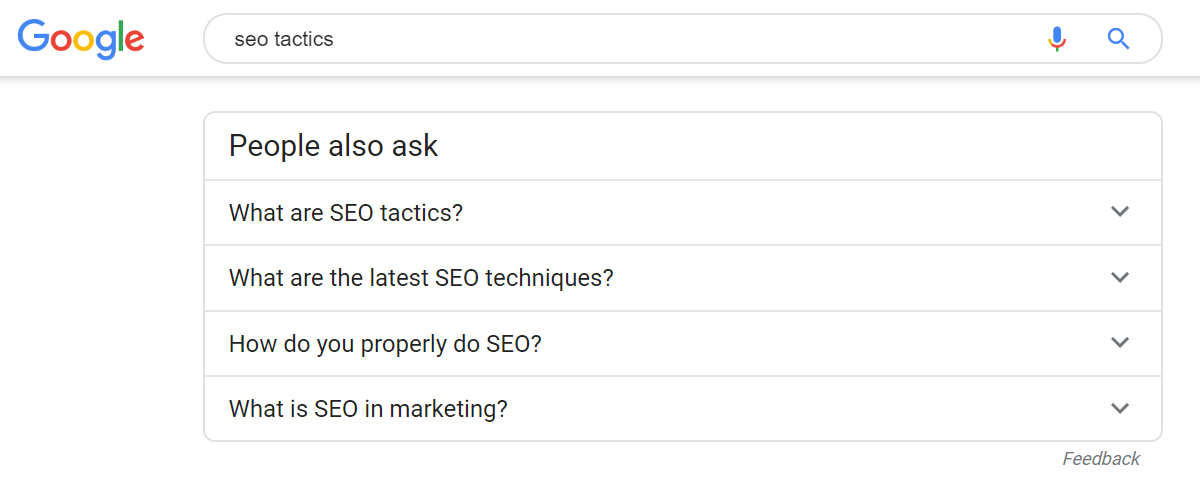Open "What is SEO in marketing?" question text
The height and width of the screenshot is (486, 1200).
coord(368,409)
